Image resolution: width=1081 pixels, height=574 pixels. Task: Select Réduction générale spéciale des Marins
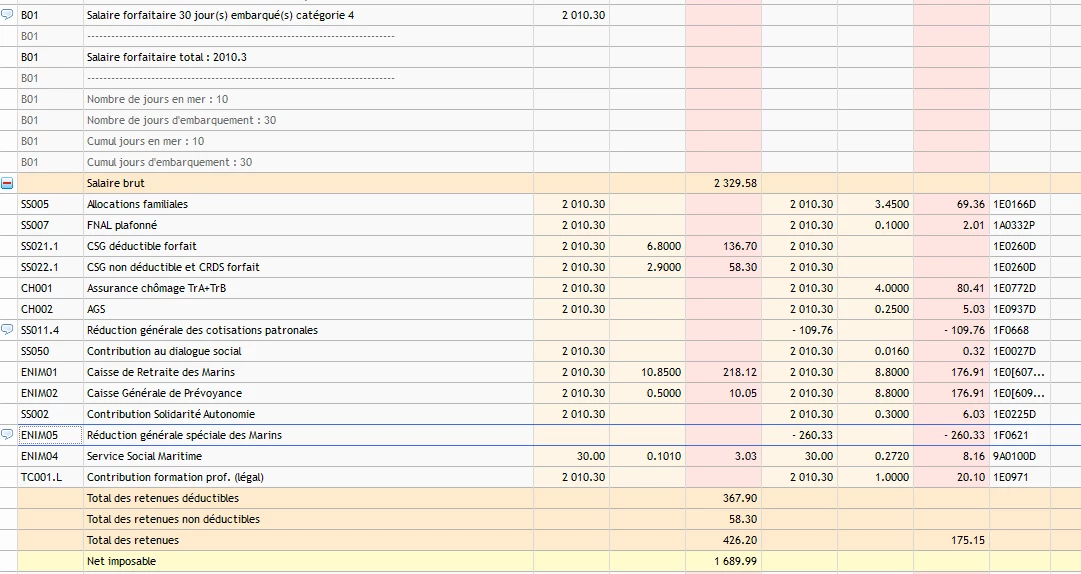184,435
